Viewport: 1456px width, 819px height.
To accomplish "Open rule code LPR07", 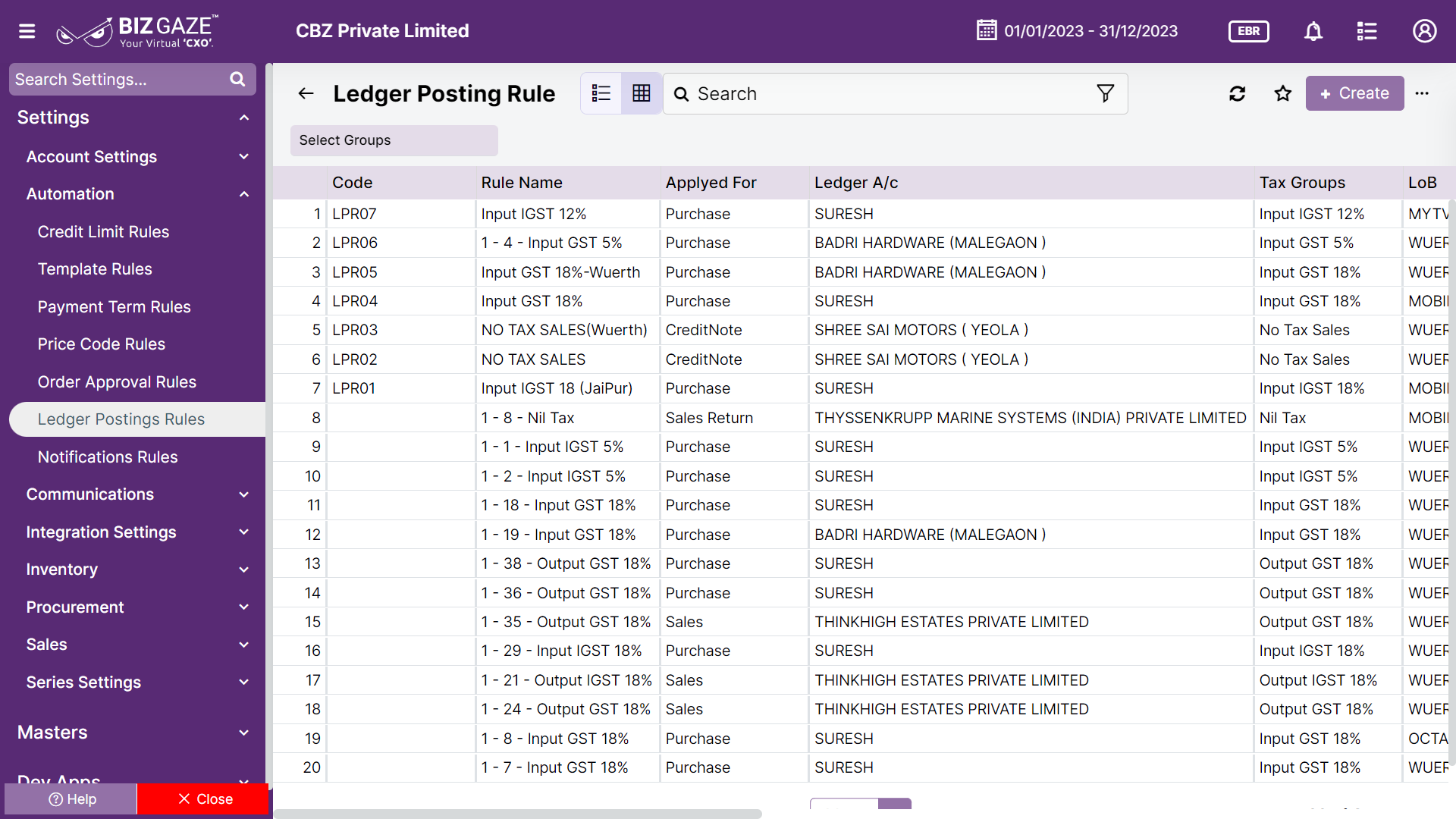I will click(x=354, y=214).
